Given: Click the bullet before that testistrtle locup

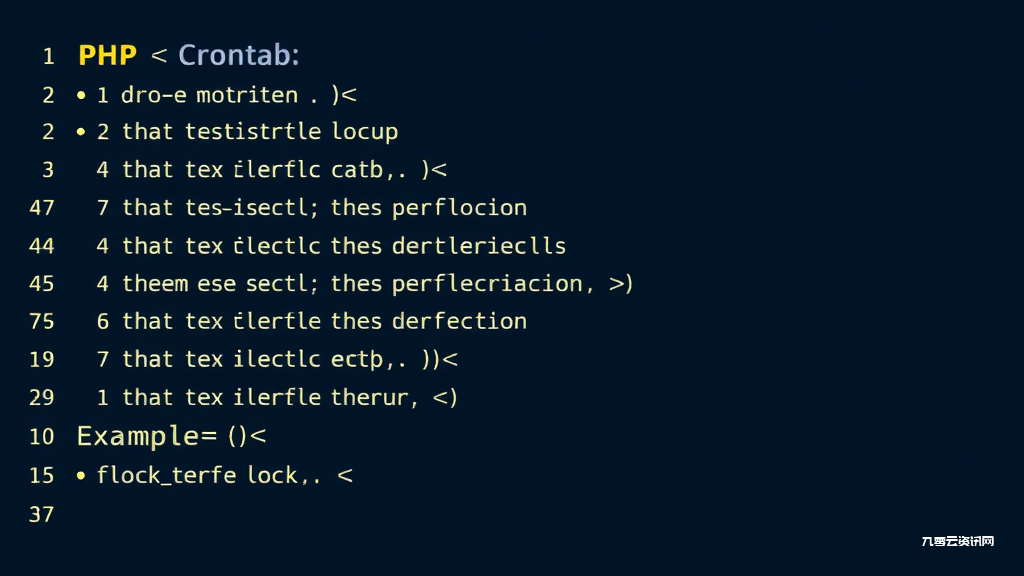Looking at the screenshot, I should 81,132.
